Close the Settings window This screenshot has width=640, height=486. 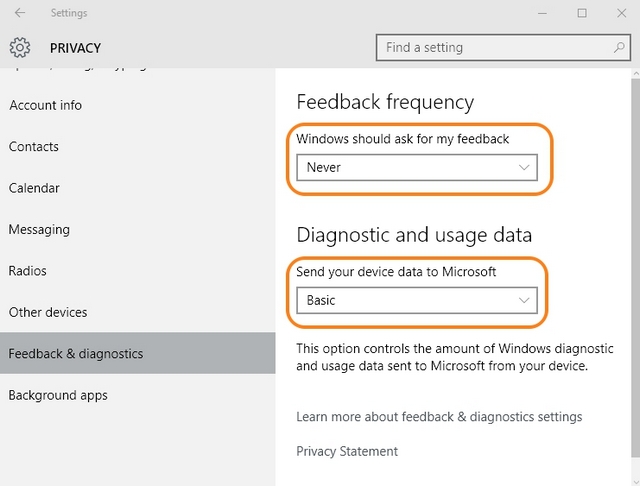[x=620, y=13]
